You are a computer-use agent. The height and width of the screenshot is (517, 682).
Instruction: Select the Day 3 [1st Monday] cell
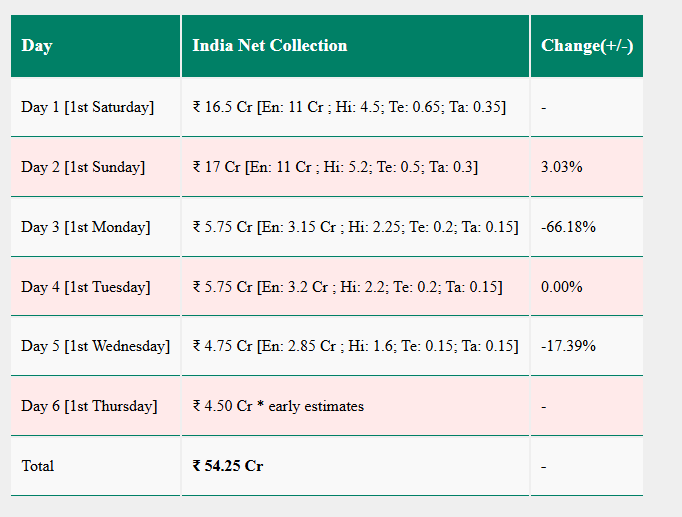click(95, 227)
